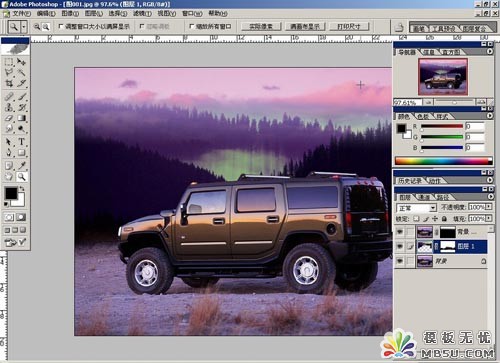Switch to Quick Mask mode
The image size is (500, 363).
pyautogui.click(x=21, y=217)
